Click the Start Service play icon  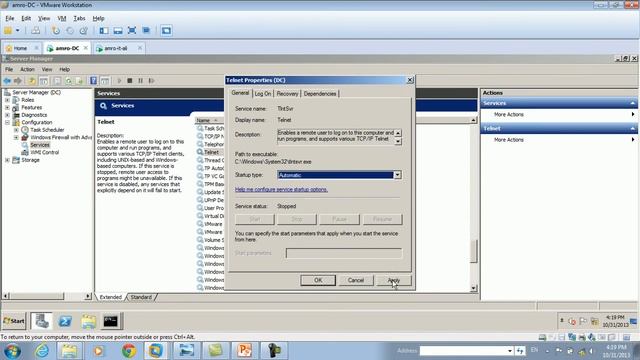(x=119, y=81)
